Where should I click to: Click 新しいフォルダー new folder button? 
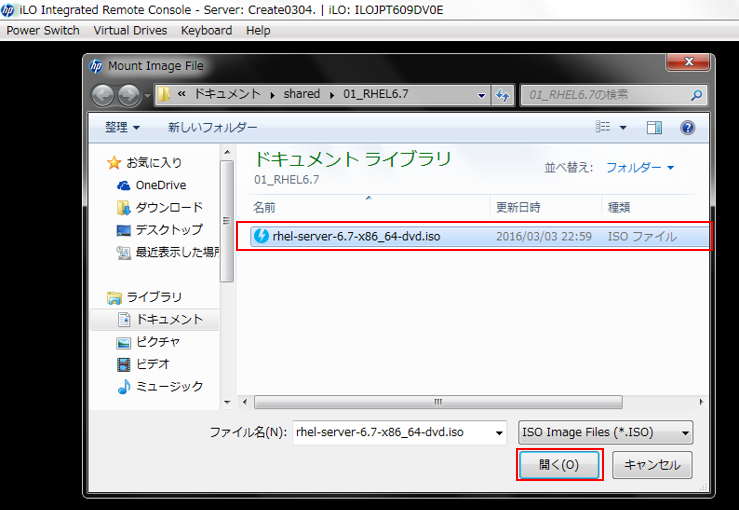point(213,127)
